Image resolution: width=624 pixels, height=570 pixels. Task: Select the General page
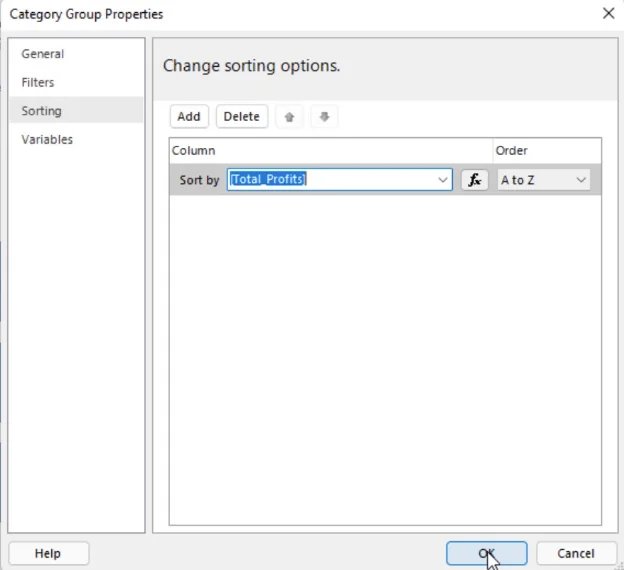76,54
